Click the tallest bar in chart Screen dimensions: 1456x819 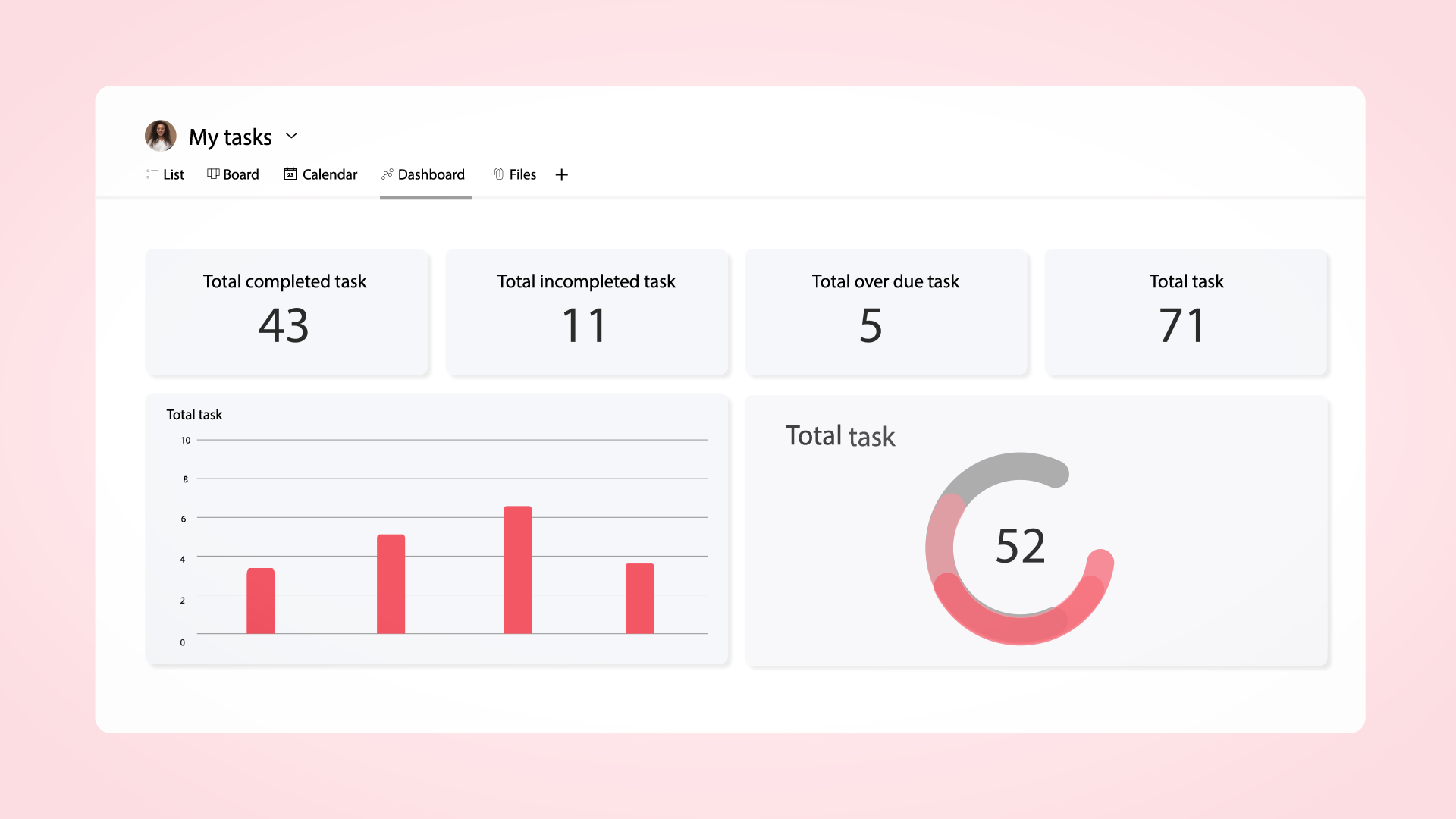[517, 570]
